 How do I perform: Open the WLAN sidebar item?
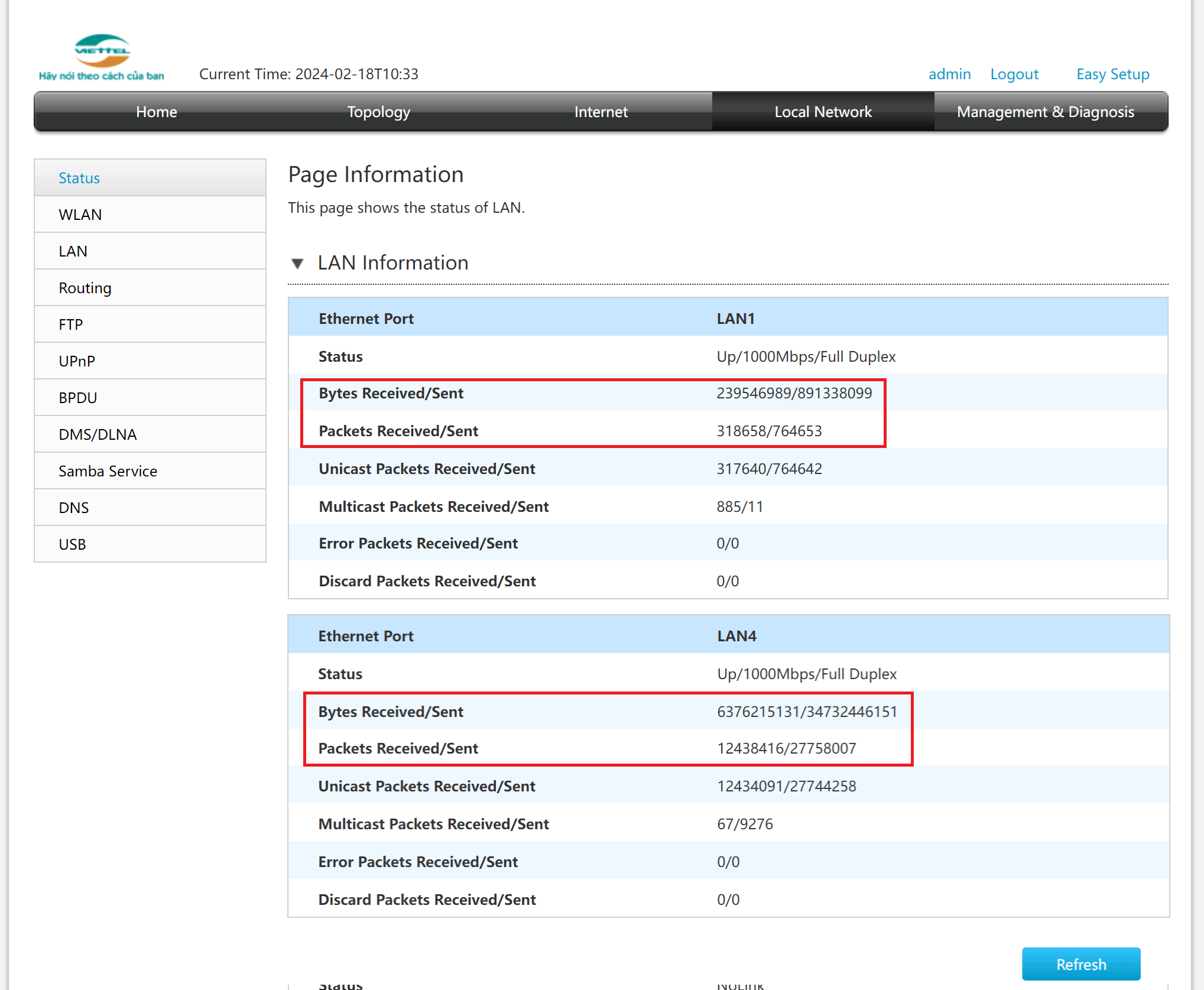coord(150,215)
